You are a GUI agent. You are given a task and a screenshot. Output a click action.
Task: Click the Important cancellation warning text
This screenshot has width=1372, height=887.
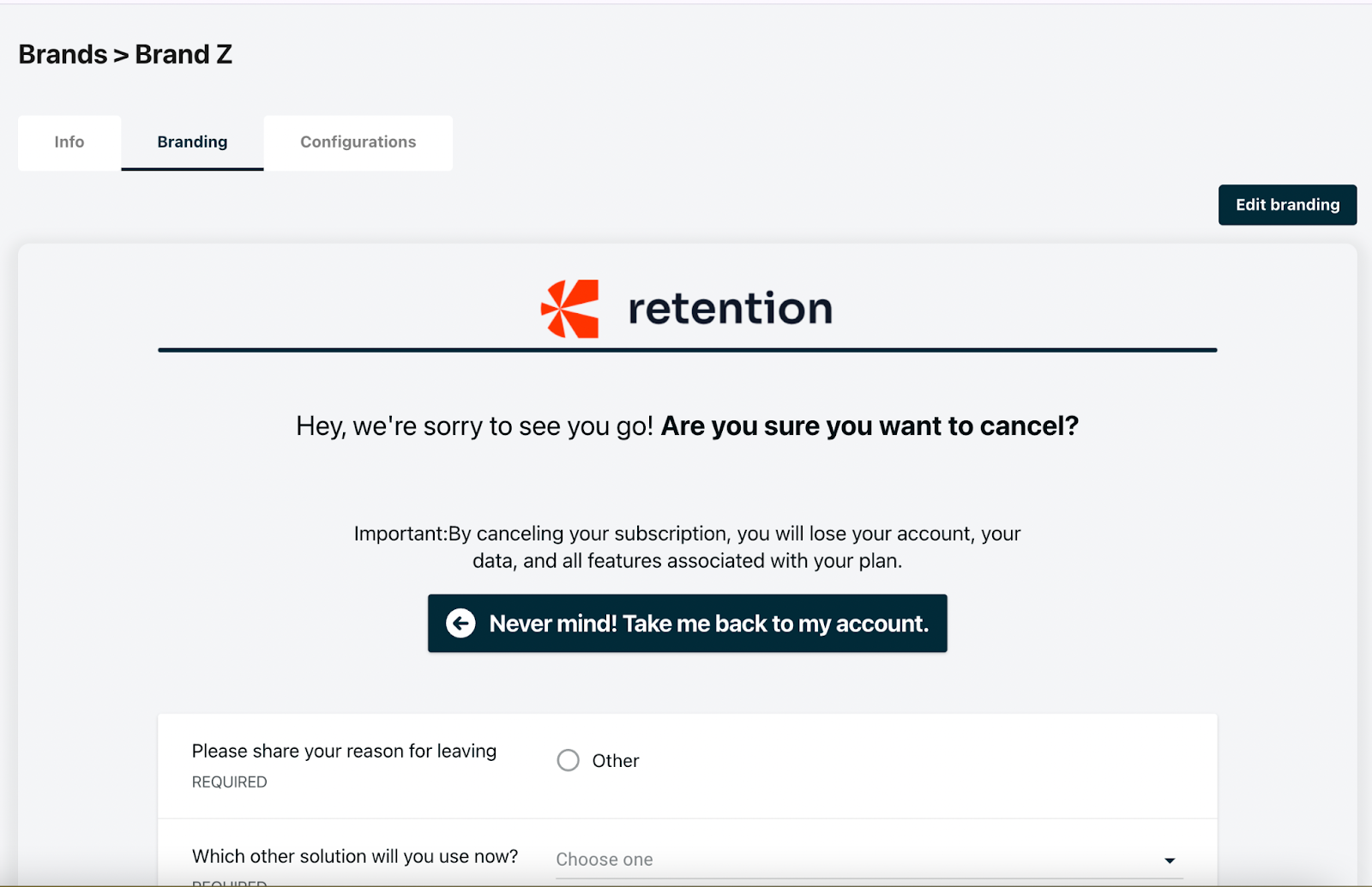[687, 547]
